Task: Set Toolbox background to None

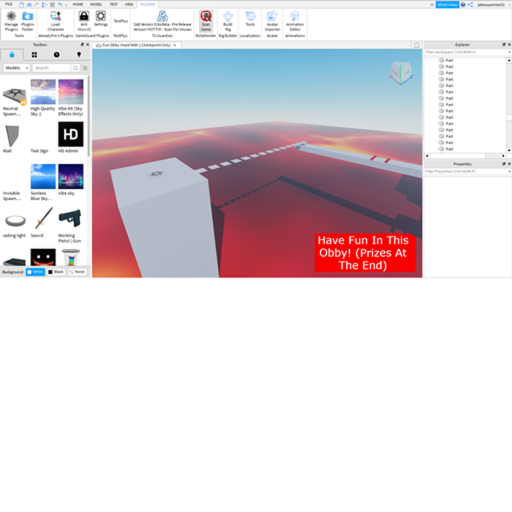Action: click(77, 272)
